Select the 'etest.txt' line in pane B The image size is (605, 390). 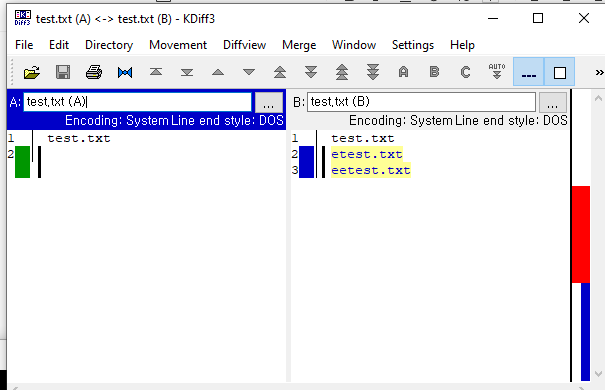(367, 154)
